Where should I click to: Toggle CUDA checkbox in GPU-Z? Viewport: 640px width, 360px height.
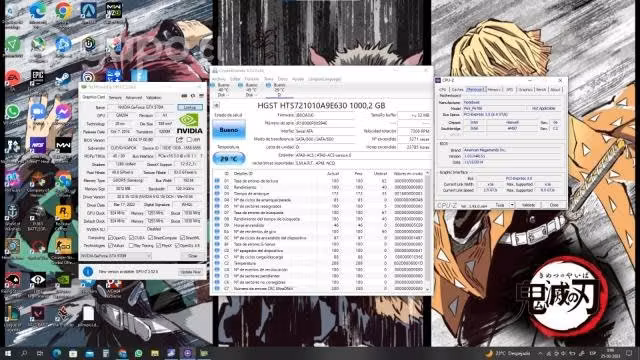tap(131, 238)
